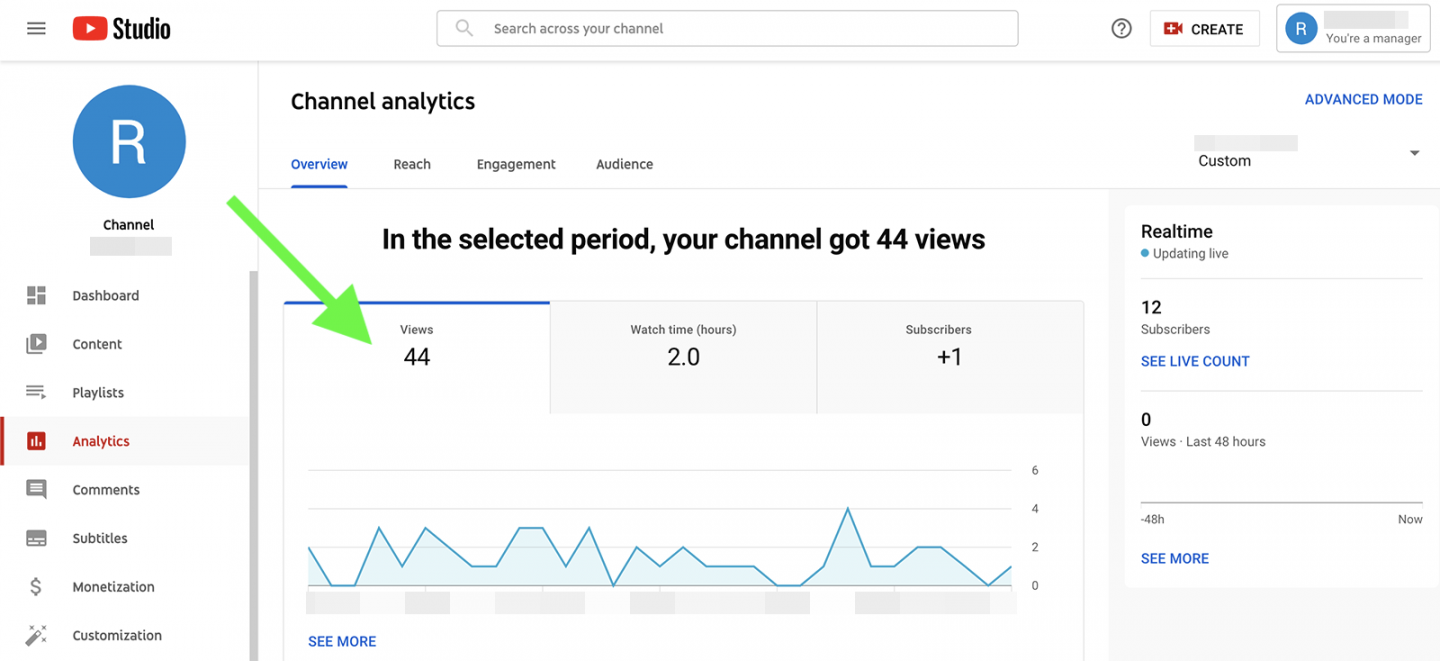The height and width of the screenshot is (661, 1440).
Task: Open the Monetization dollar icon
Action: [36, 586]
